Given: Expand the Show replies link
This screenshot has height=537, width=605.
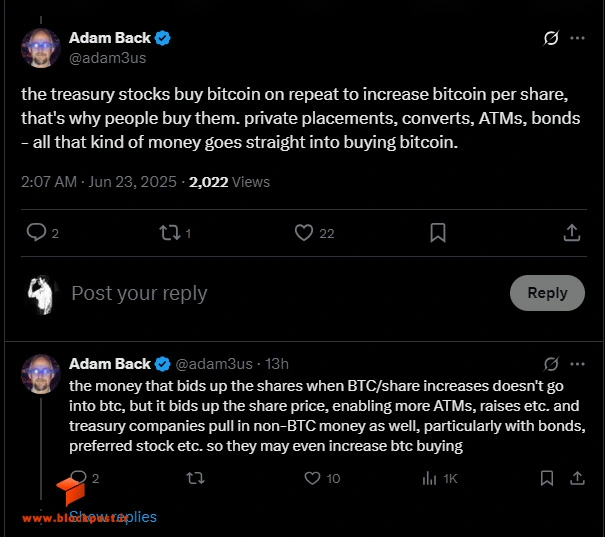Looking at the screenshot, I should (x=113, y=517).
